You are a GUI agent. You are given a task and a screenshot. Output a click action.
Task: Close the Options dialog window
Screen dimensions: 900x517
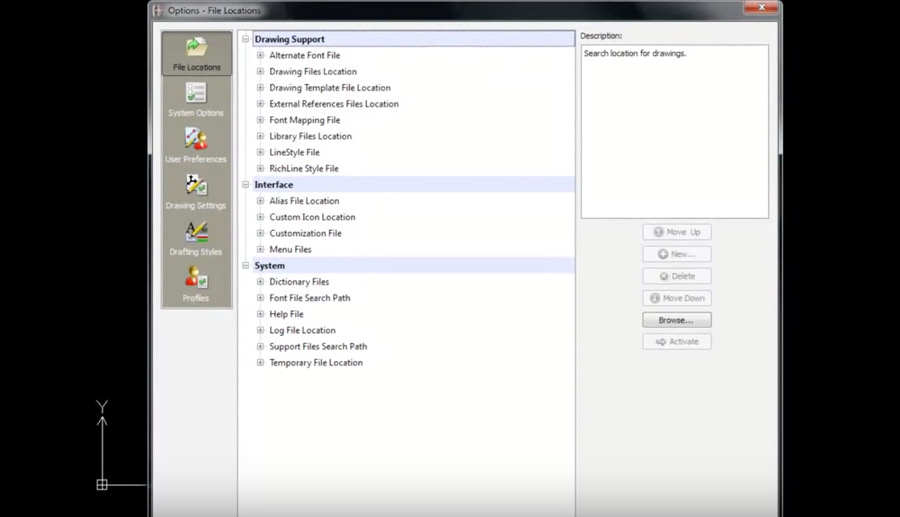[x=761, y=7]
